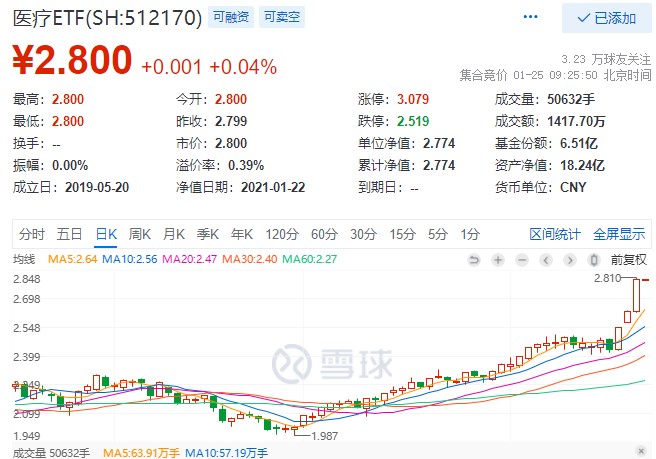This screenshot has width=656, height=459.
Task: Switch to the 5分 chart tab
Action: click(x=438, y=234)
